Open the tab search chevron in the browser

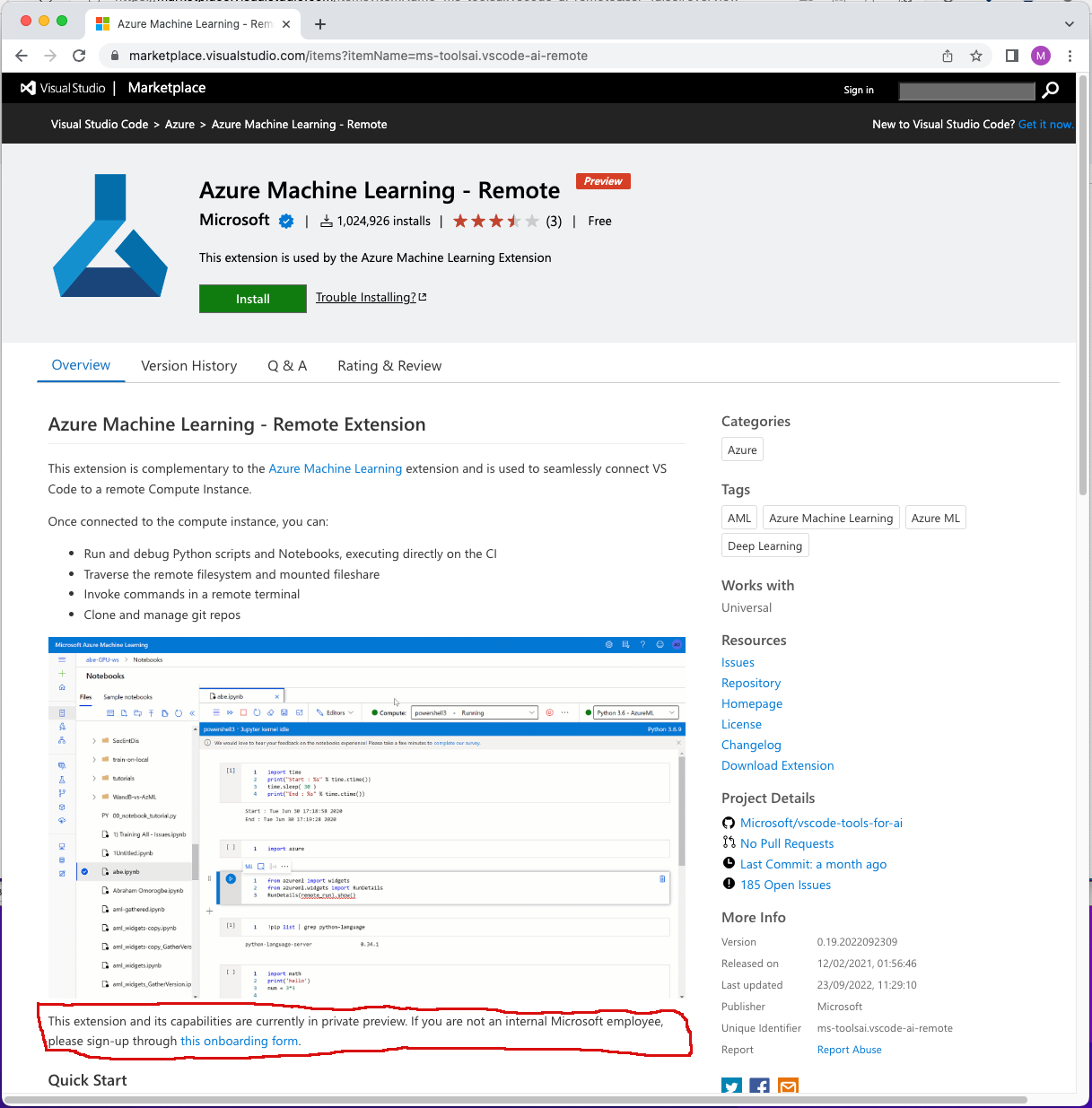[x=1069, y=23]
